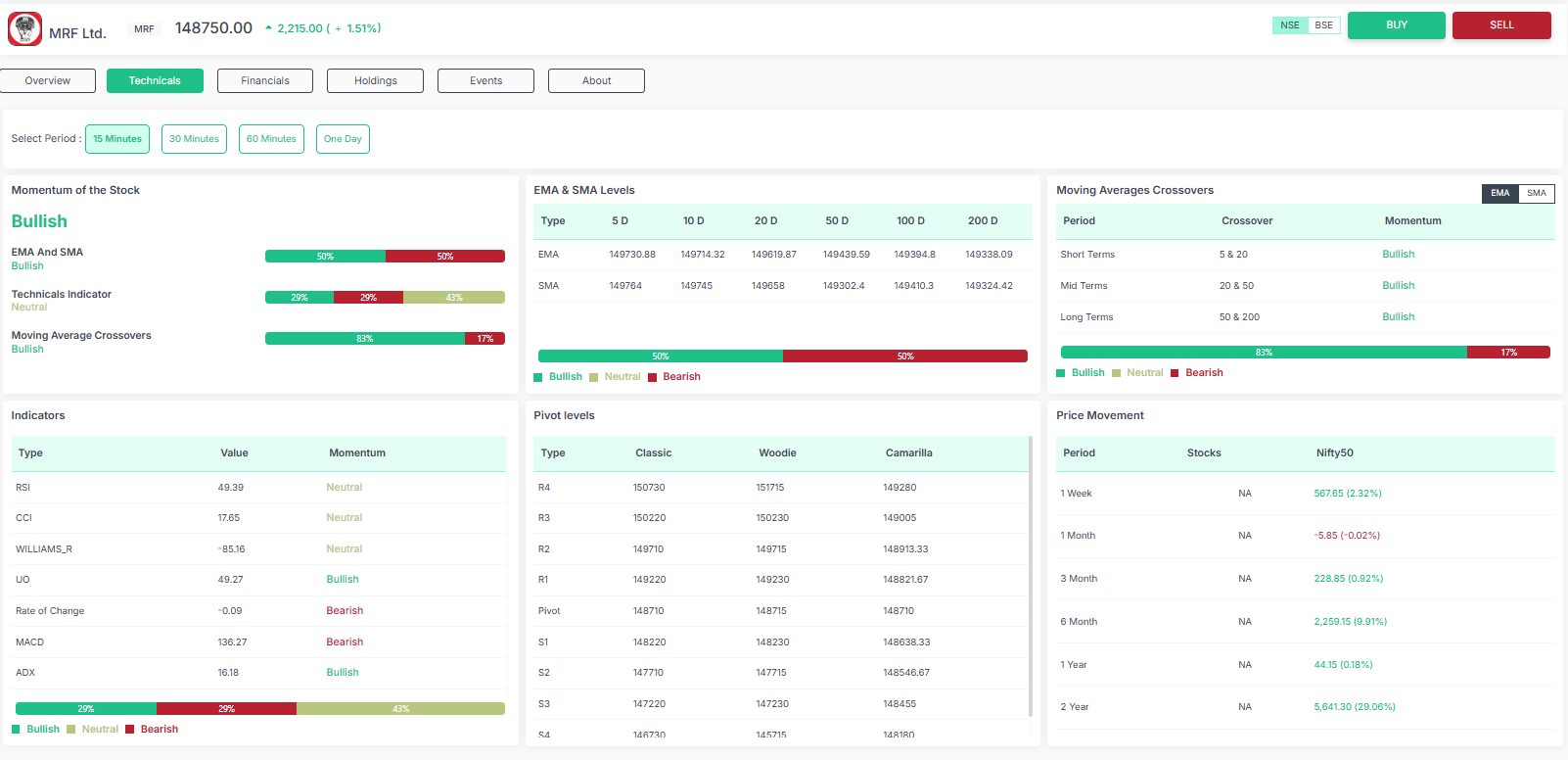Switch crossovers panel to EMA
Screen dimensions: 1568x760
1499,193
